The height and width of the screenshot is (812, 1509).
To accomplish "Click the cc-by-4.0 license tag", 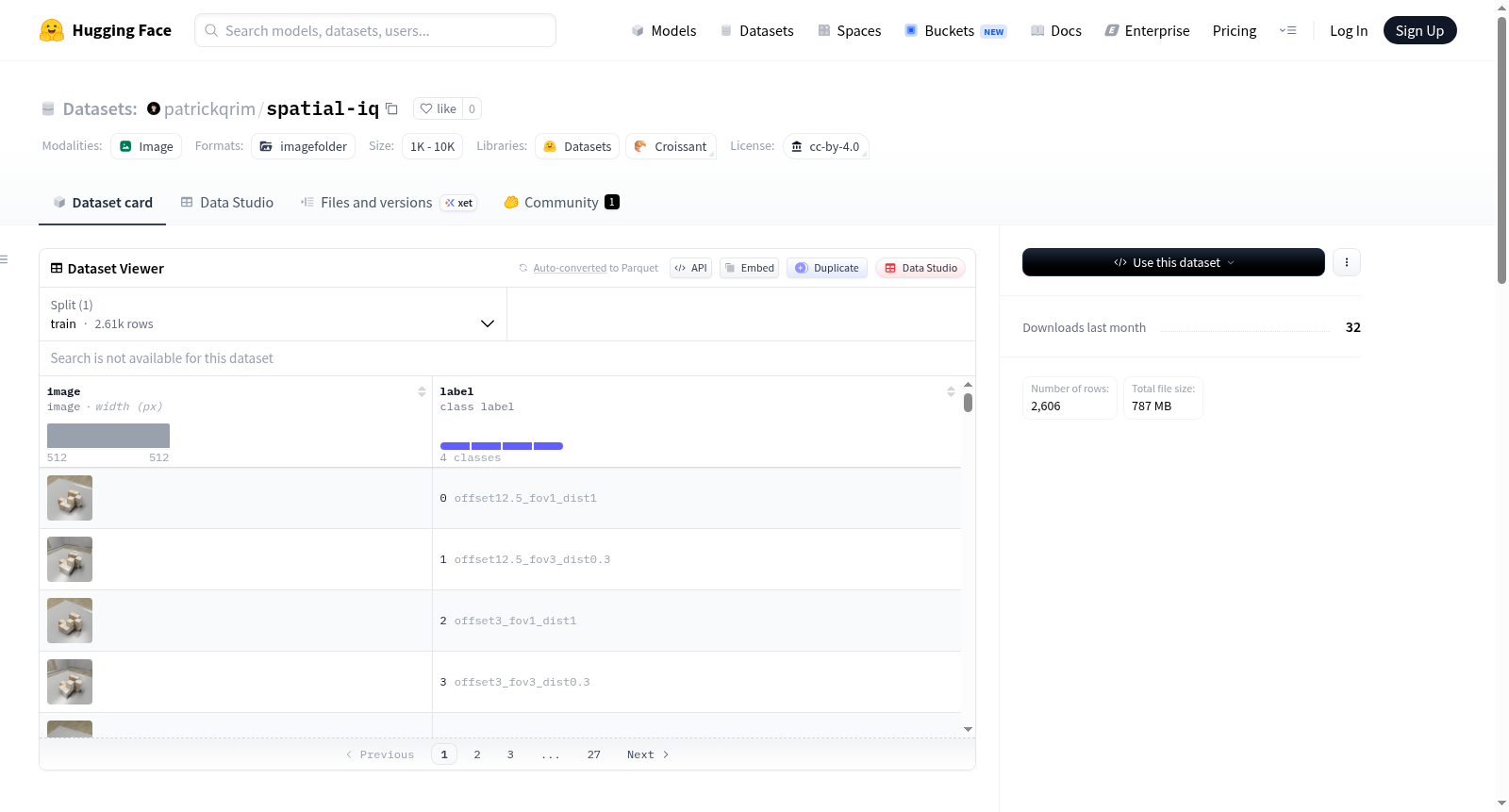I will [x=826, y=146].
